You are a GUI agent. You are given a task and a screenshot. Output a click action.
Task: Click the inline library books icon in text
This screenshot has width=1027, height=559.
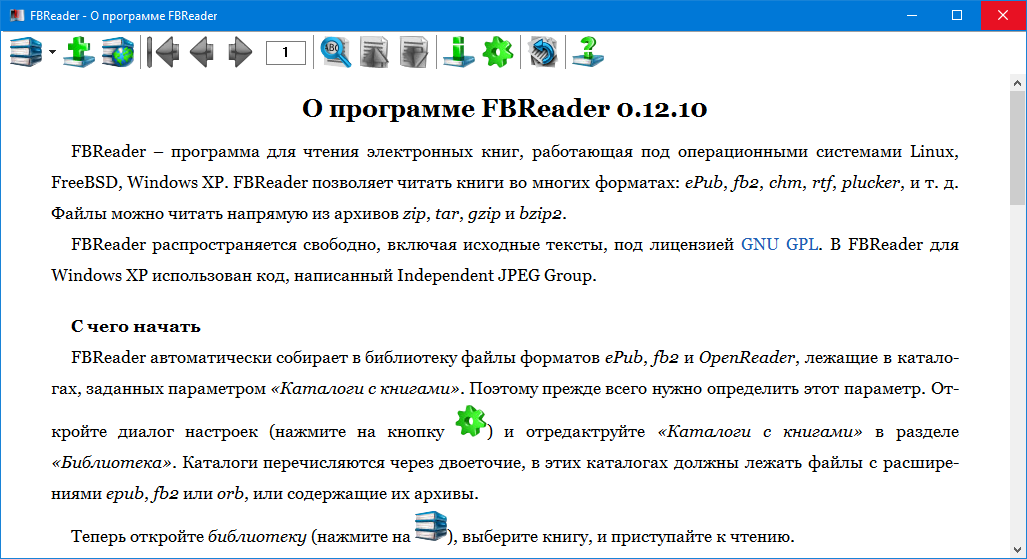coord(431,526)
